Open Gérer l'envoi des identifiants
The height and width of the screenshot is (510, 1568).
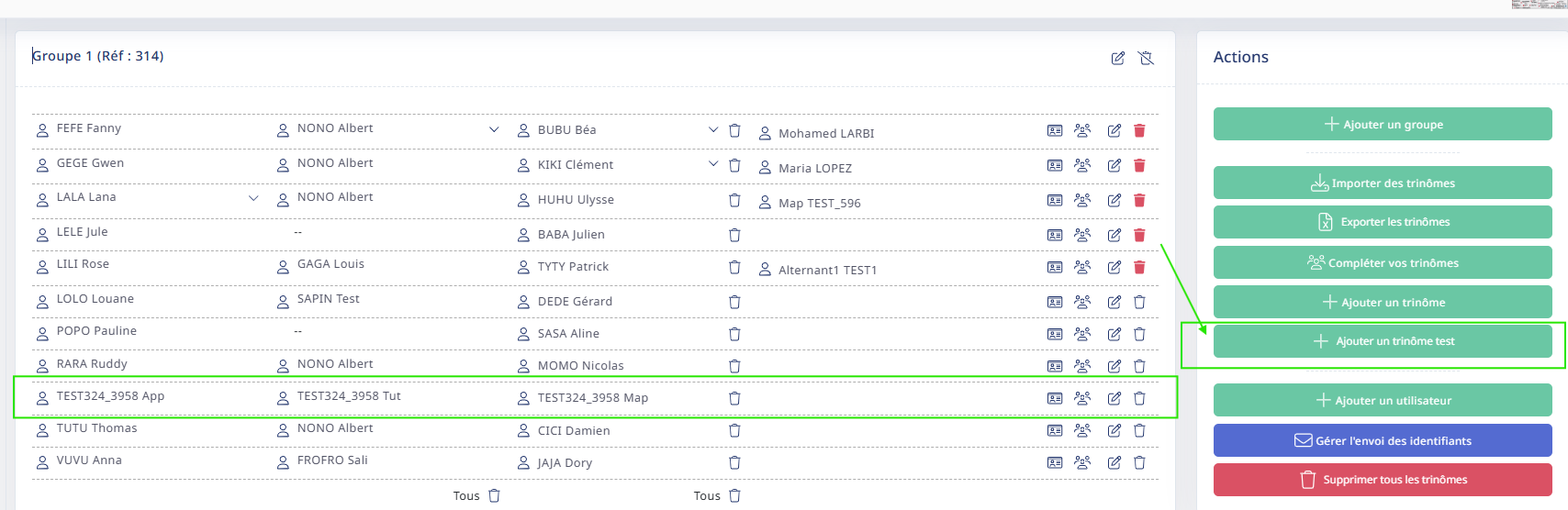pyautogui.click(x=1383, y=440)
